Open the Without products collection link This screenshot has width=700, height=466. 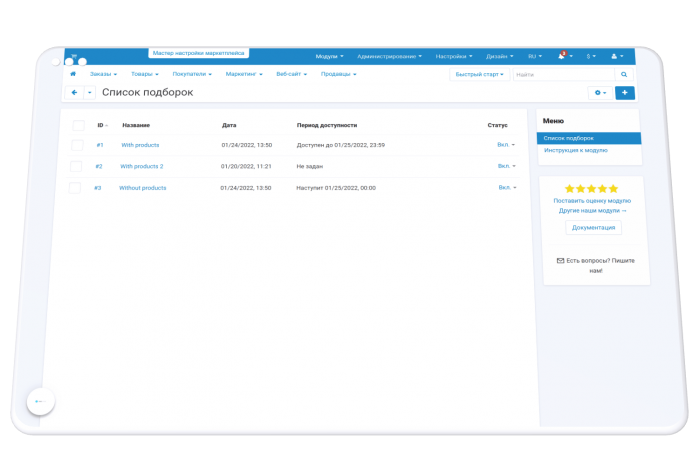(x=142, y=188)
